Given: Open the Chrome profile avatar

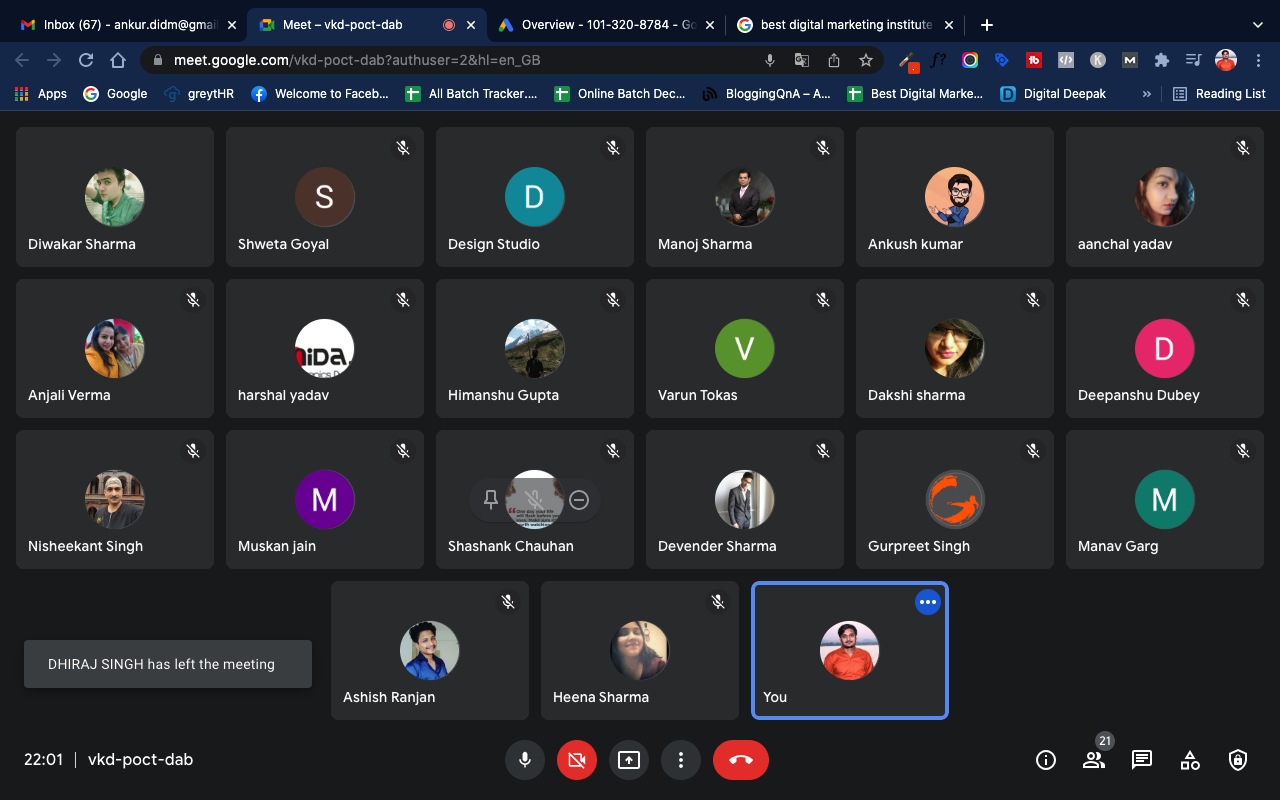Looking at the screenshot, I should 1226,60.
